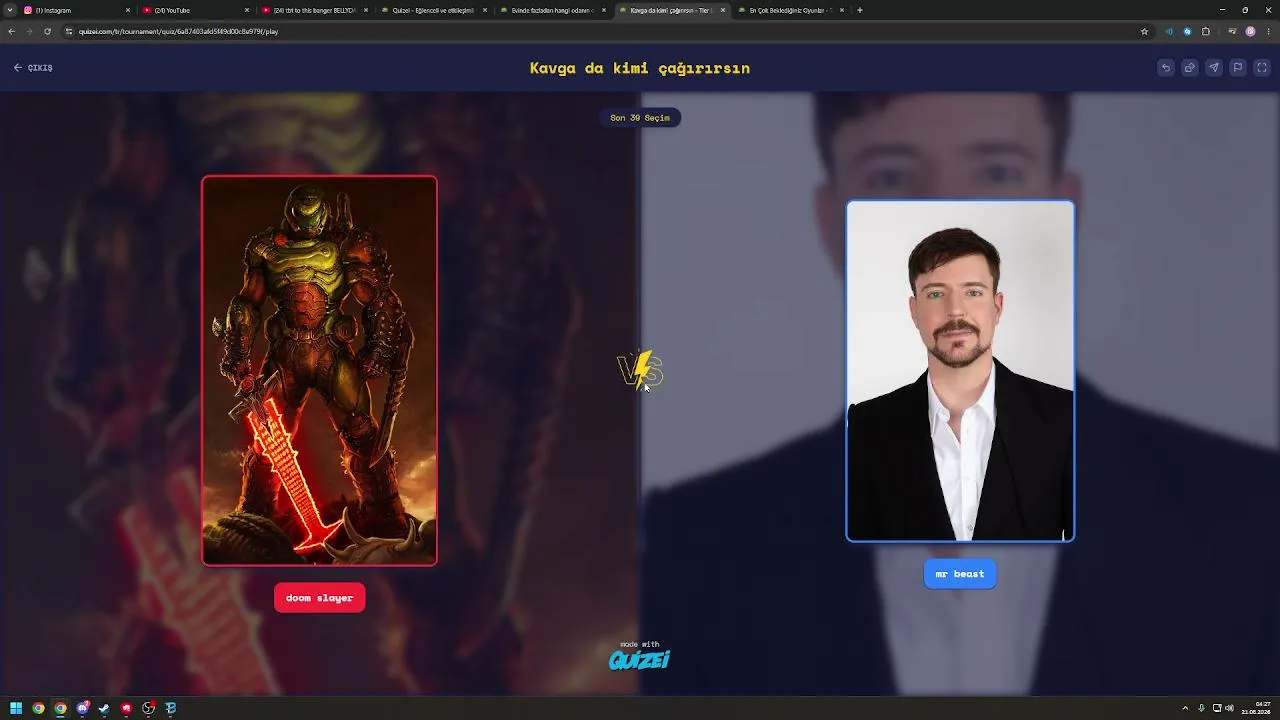Open the tab search dropdown arrow
The height and width of the screenshot is (720, 1280).
pyautogui.click(x=10, y=10)
